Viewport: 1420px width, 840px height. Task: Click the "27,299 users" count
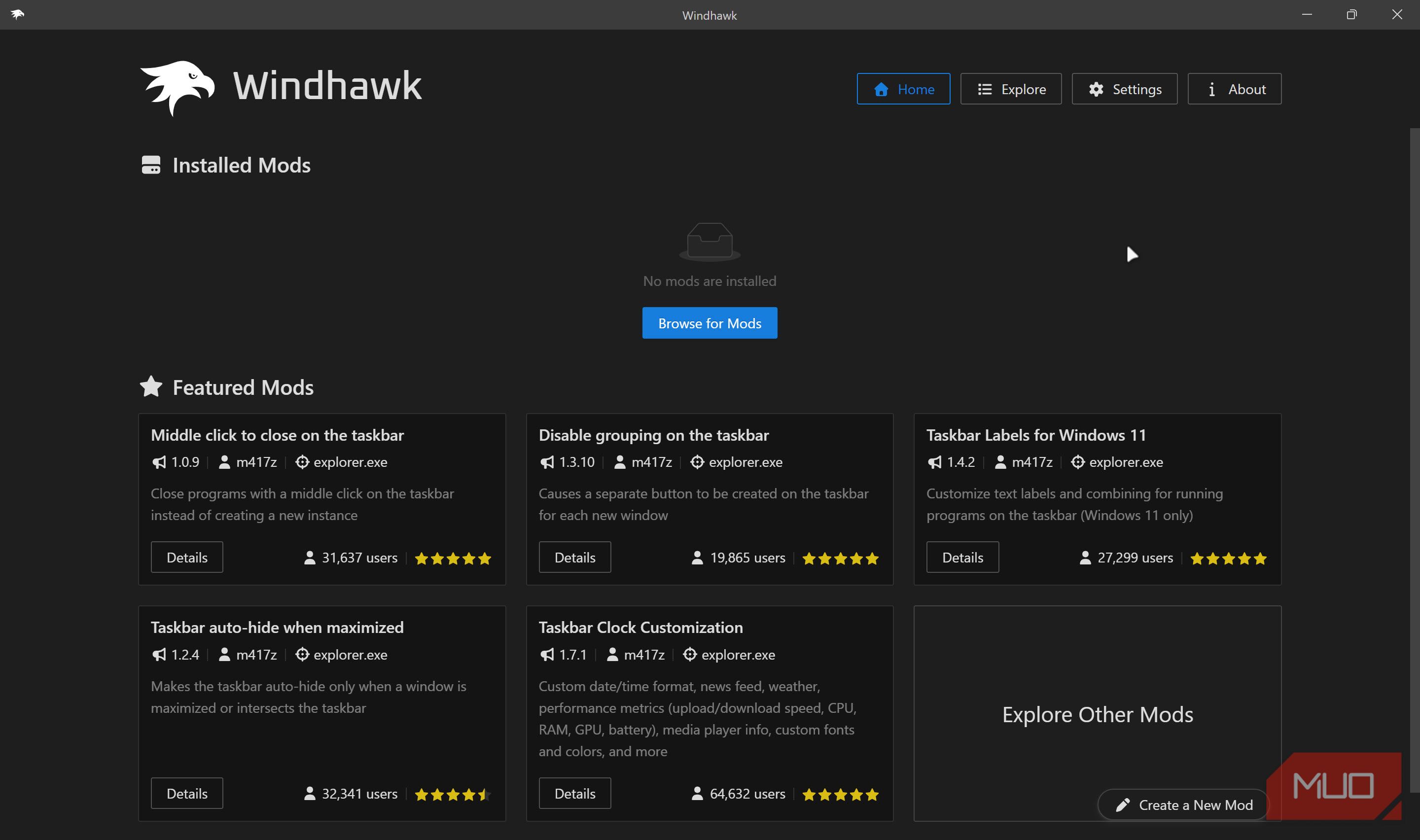1136,558
